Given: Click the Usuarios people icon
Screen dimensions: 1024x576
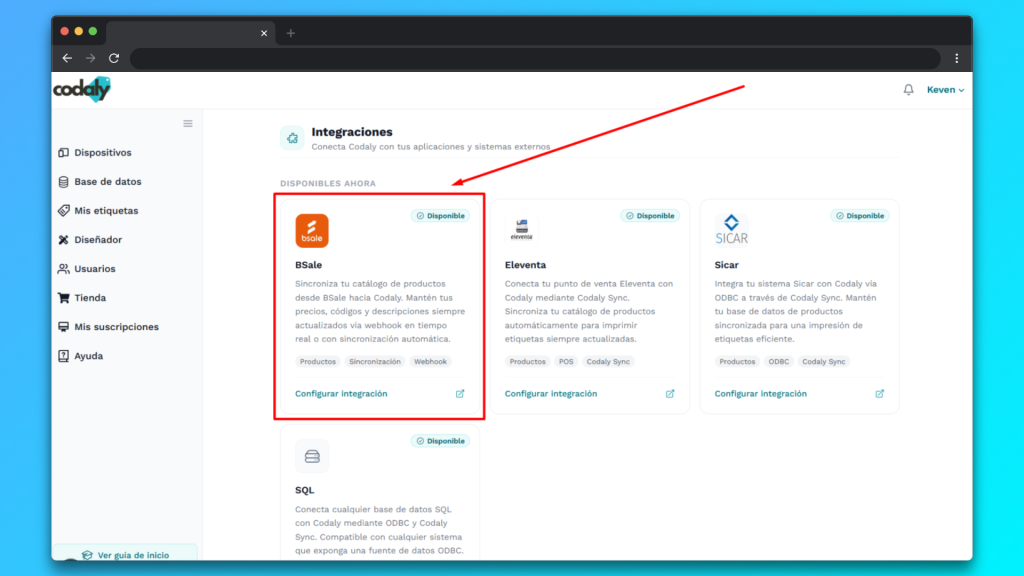Looking at the screenshot, I should [63, 268].
